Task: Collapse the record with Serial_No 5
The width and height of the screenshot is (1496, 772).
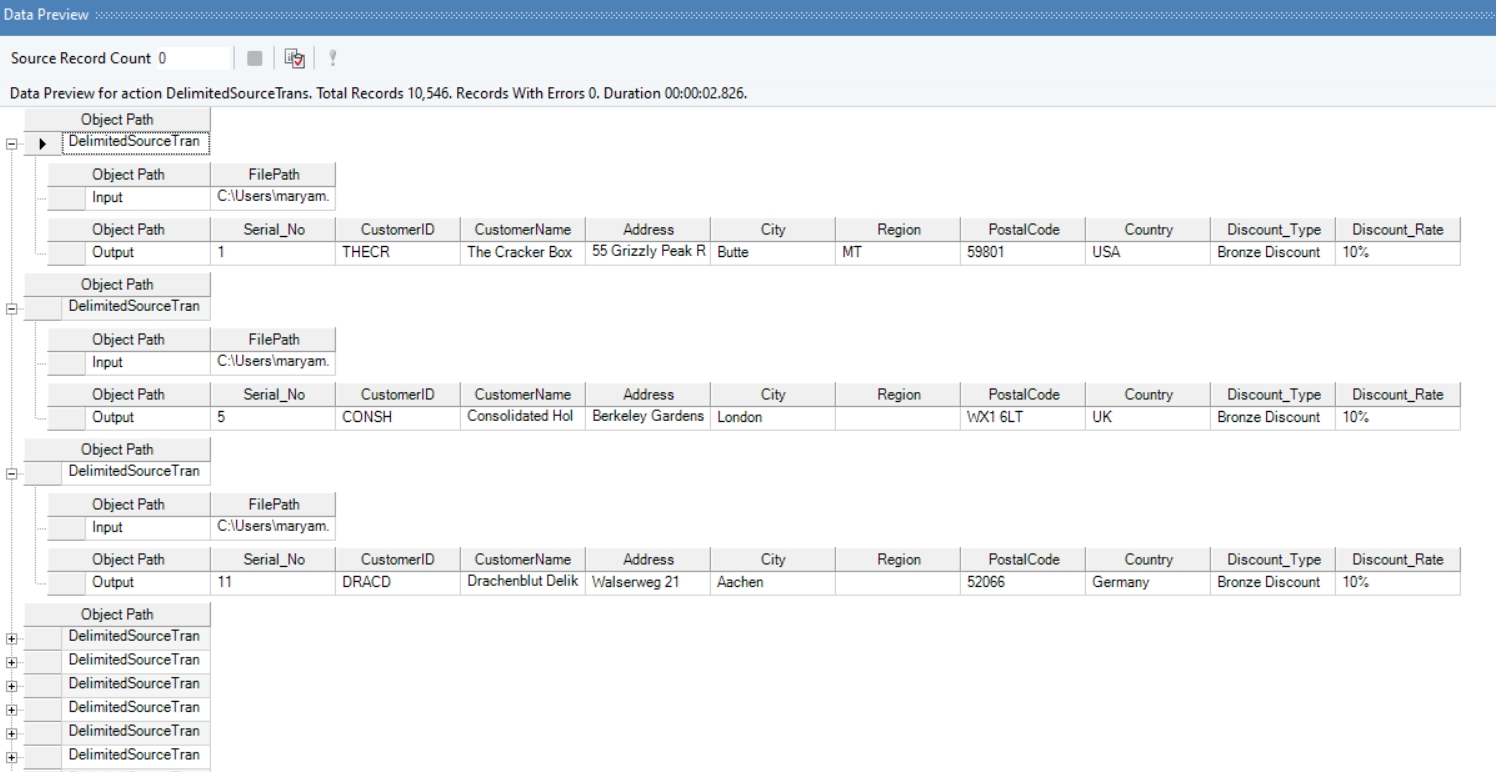Action: click(12, 308)
